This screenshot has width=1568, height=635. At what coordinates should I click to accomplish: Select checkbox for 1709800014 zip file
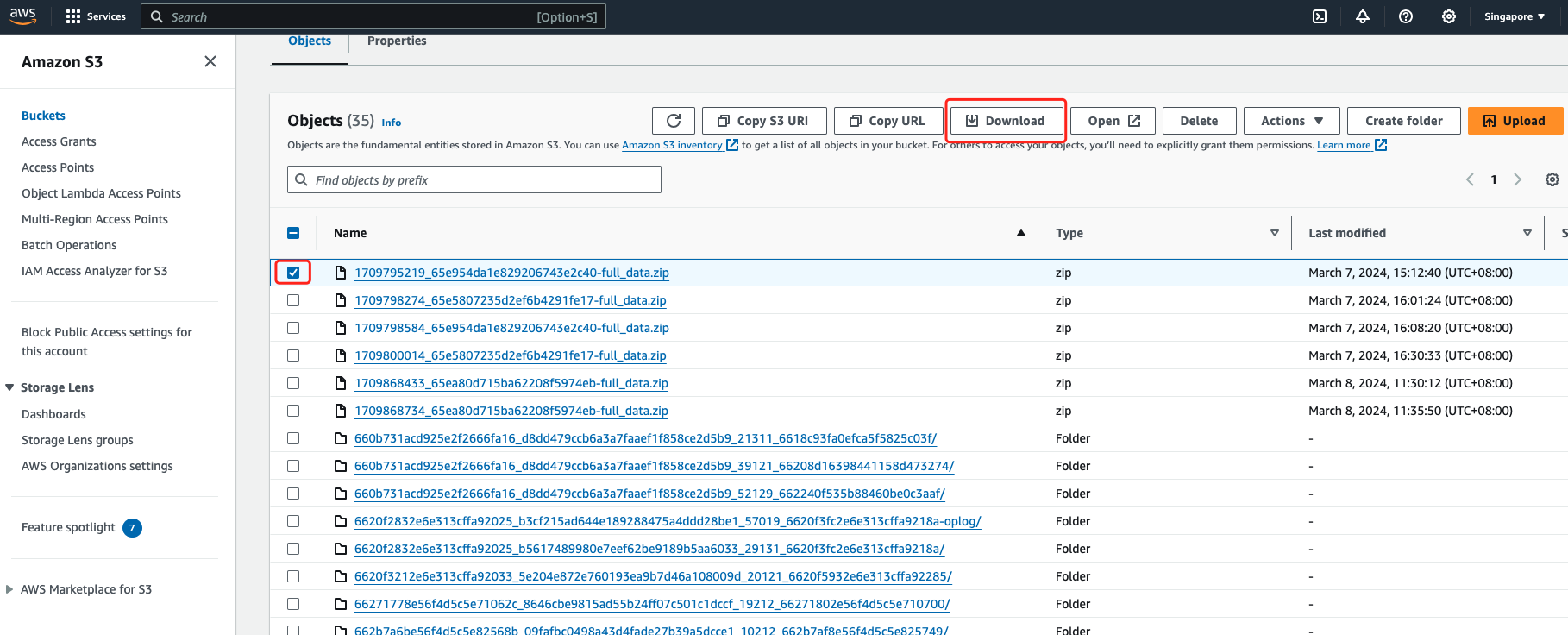click(293, 355)
